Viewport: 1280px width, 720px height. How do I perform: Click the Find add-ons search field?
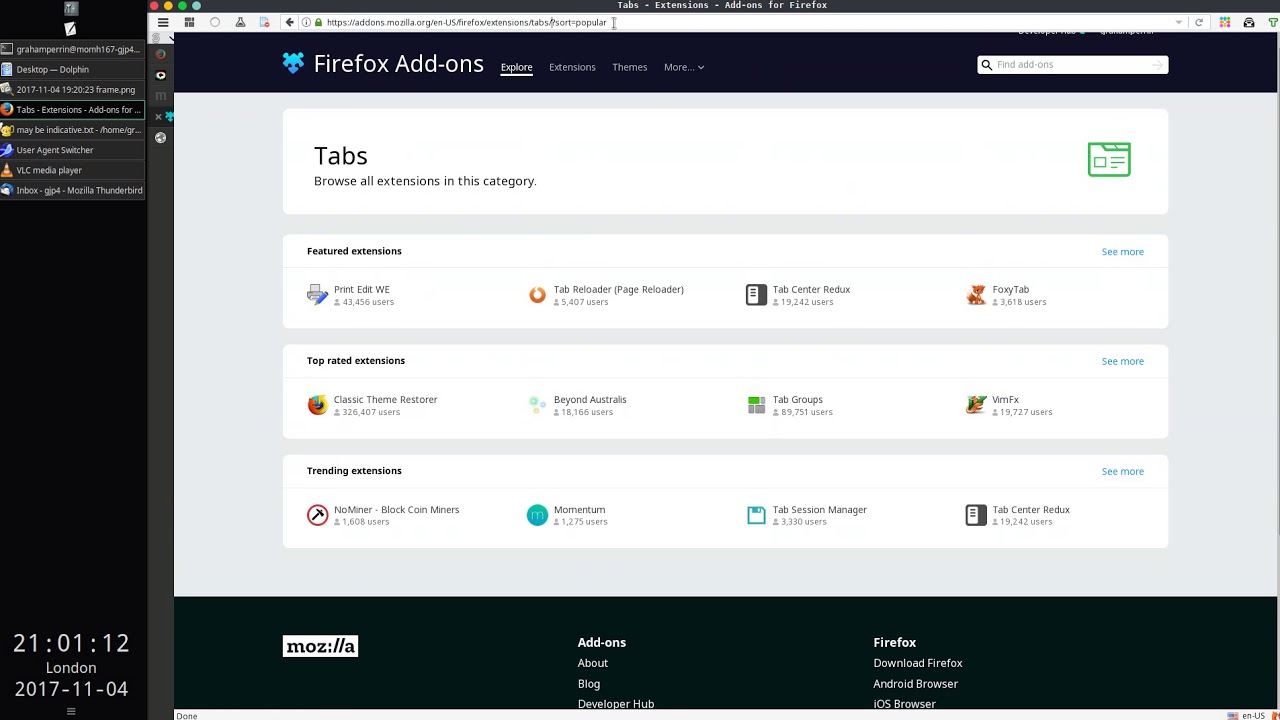(1072, 65)
